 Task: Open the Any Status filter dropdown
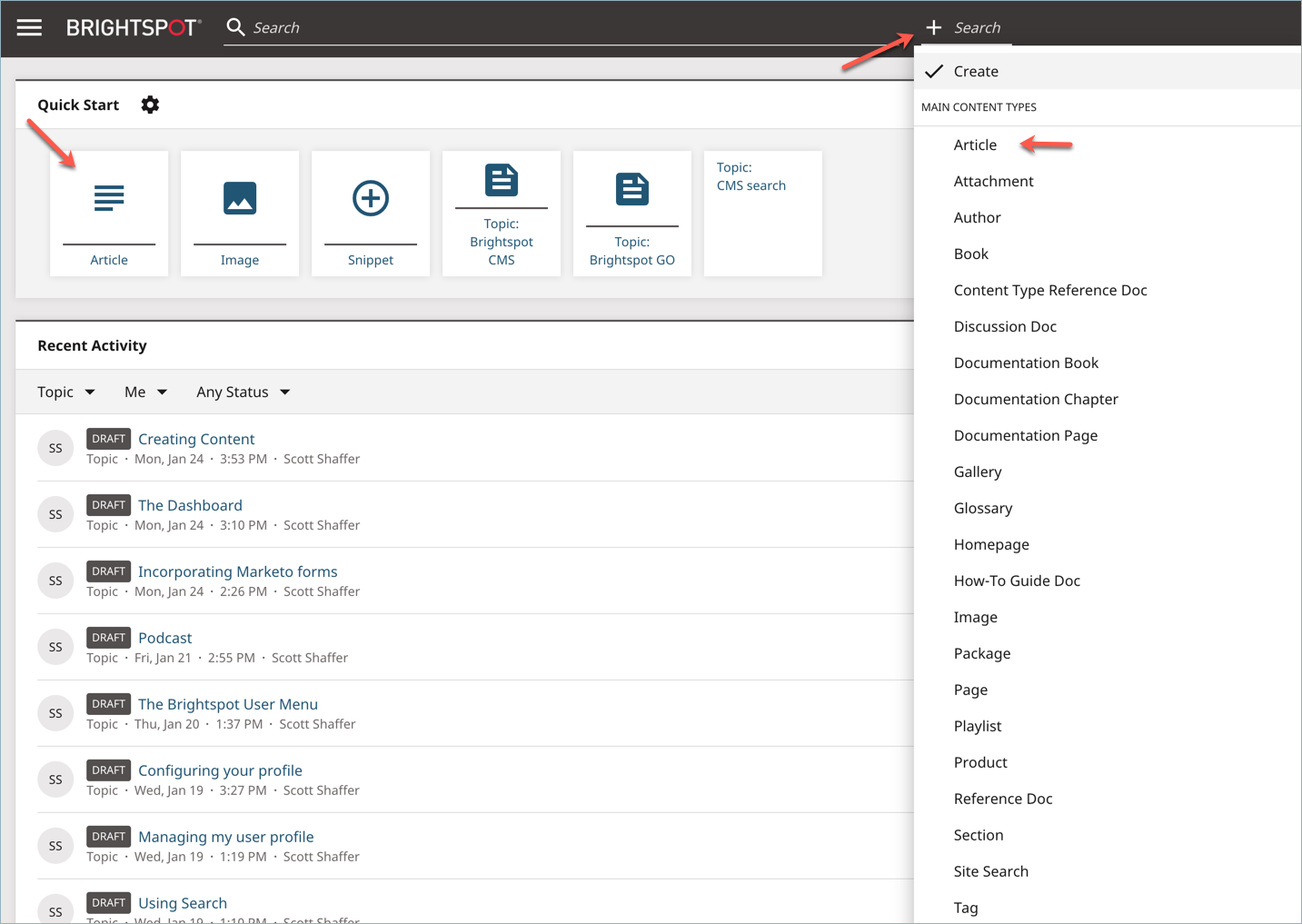click(x=244, y=392)
